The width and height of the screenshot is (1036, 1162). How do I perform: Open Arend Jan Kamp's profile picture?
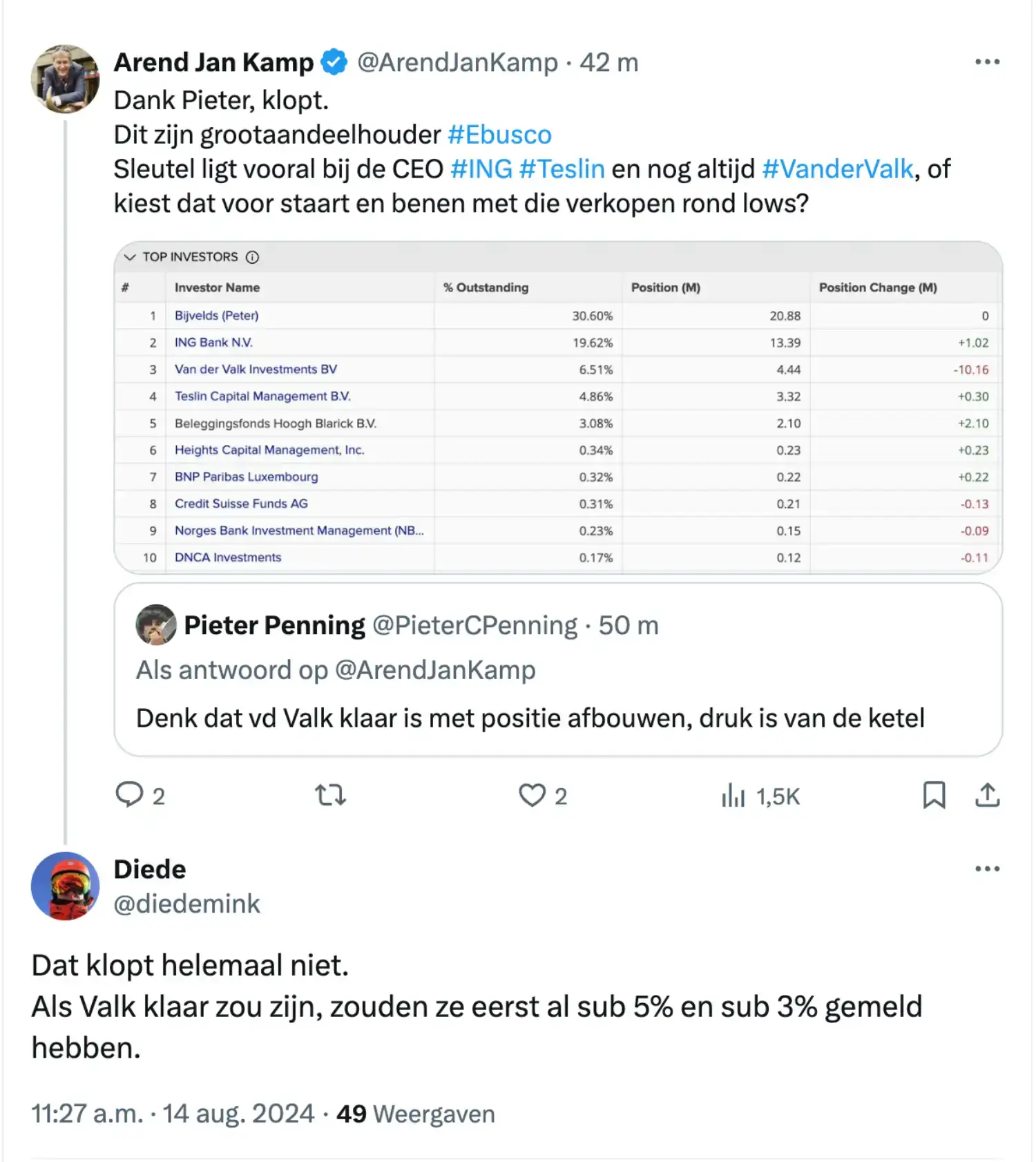pos(65,79)
